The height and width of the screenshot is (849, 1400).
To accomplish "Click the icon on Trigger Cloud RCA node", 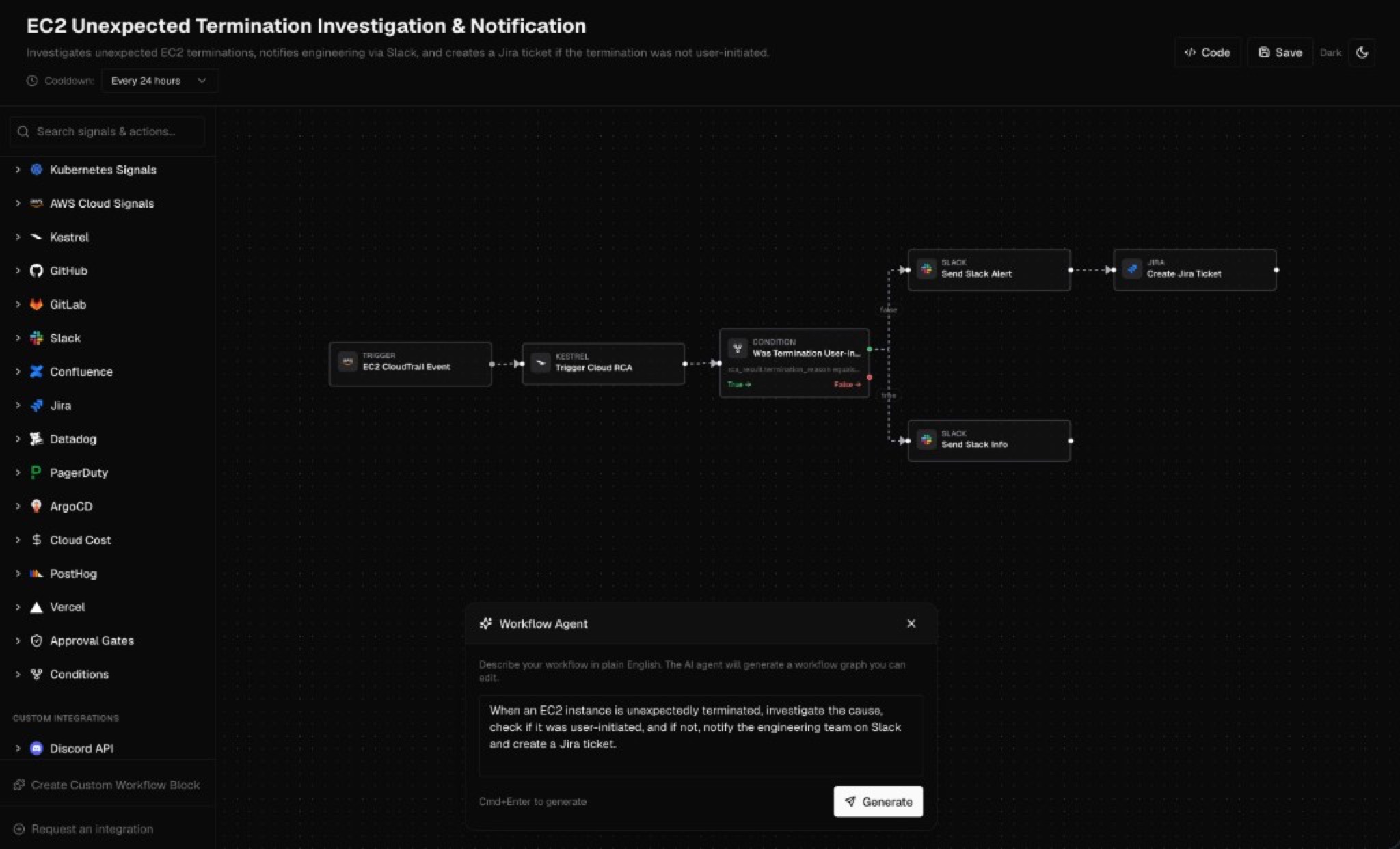I will (541, 362).
